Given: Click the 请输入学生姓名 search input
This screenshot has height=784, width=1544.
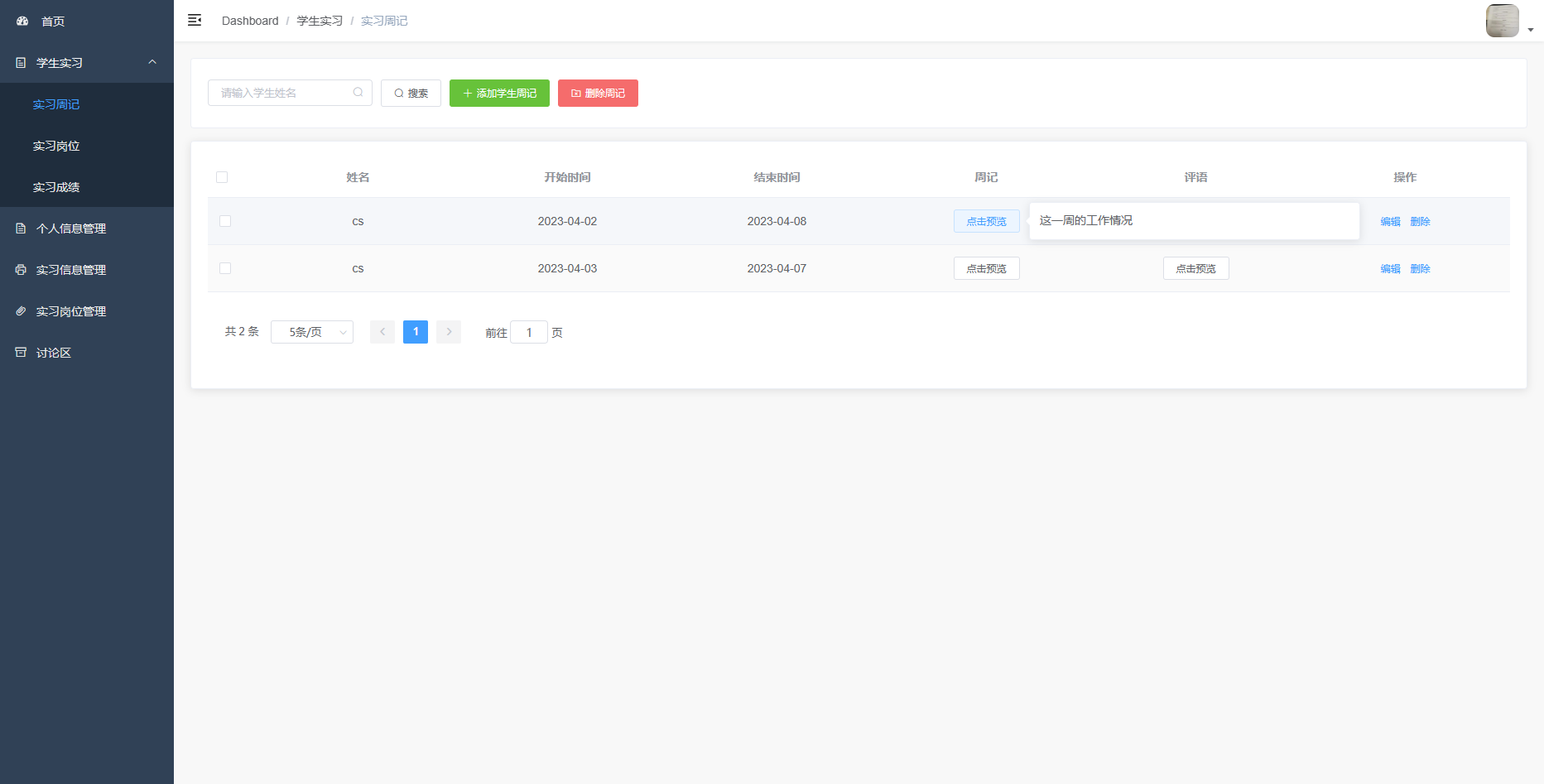Looking at the screenshot, I should pos(281,93).
